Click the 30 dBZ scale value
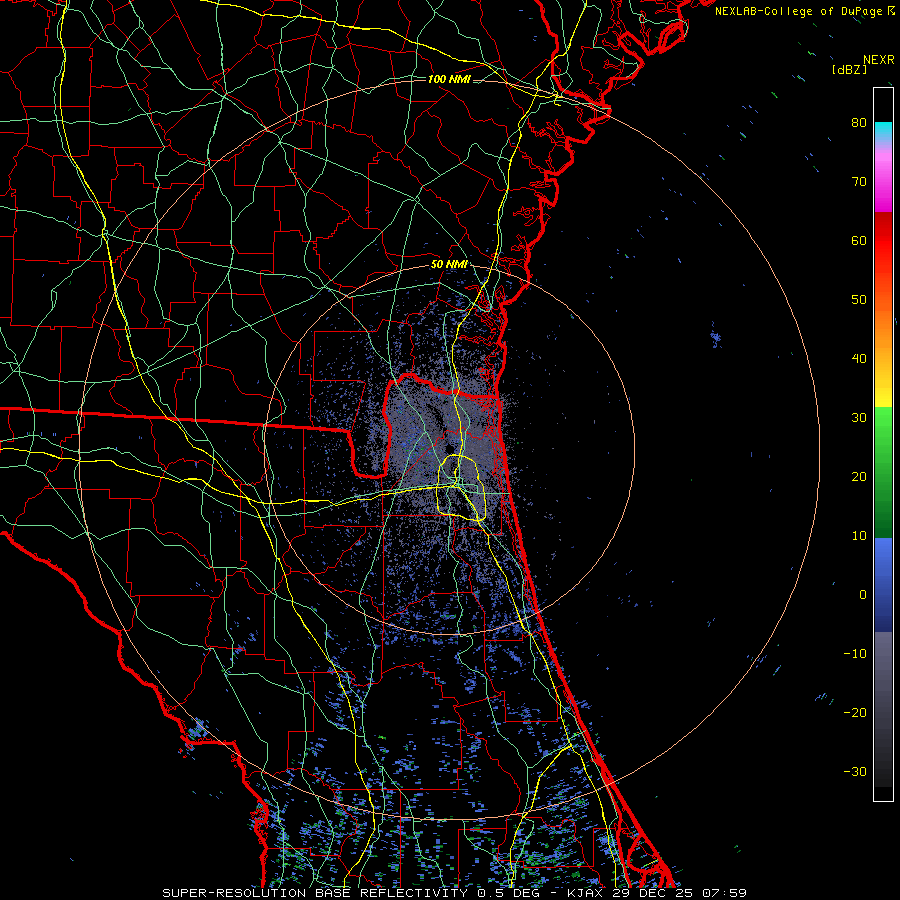Viewport: 900px width, 900px height. [859, 417]
